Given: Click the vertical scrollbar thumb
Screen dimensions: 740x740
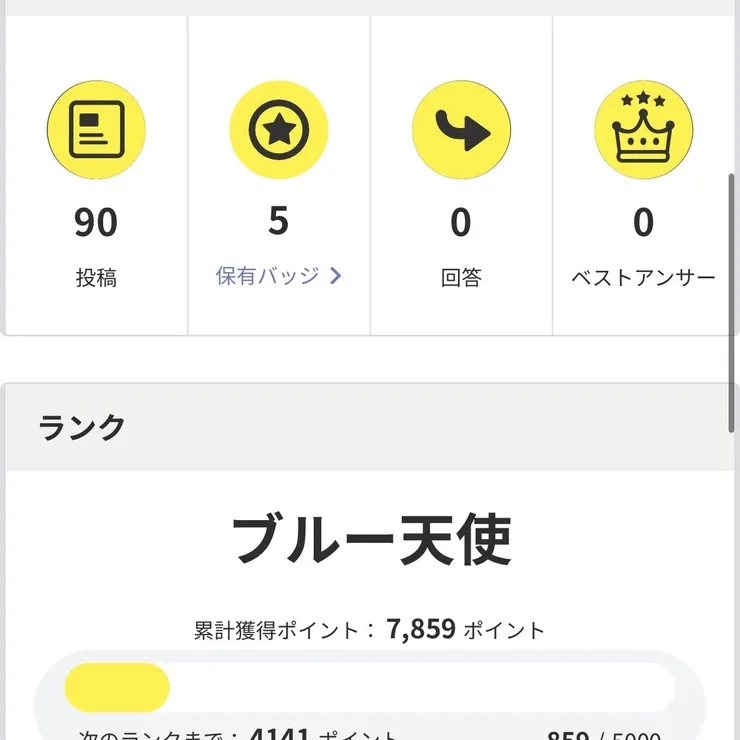Looking at the screenshot, I should point(734,300).
